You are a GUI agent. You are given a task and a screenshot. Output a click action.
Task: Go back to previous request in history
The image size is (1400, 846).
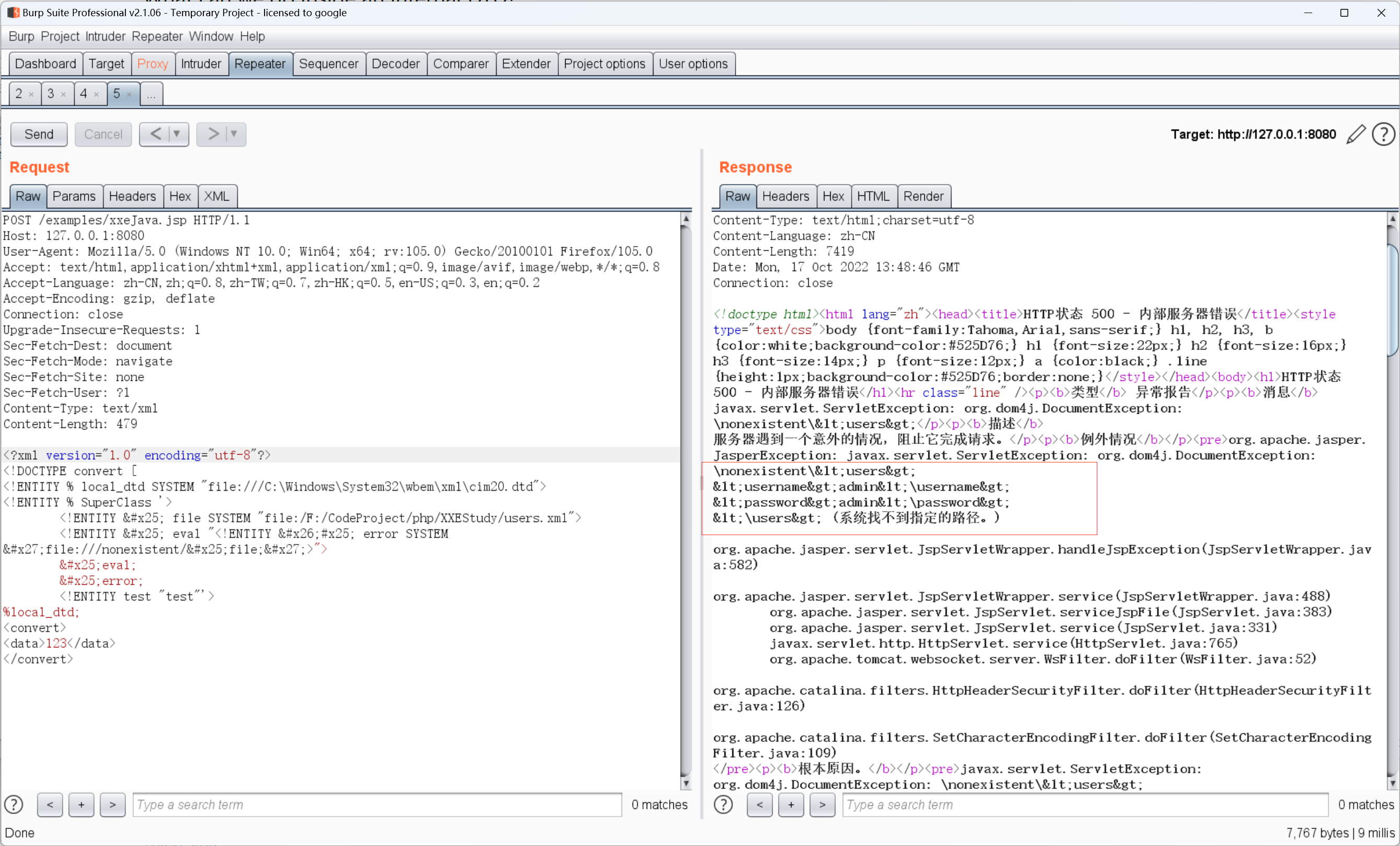156,135
